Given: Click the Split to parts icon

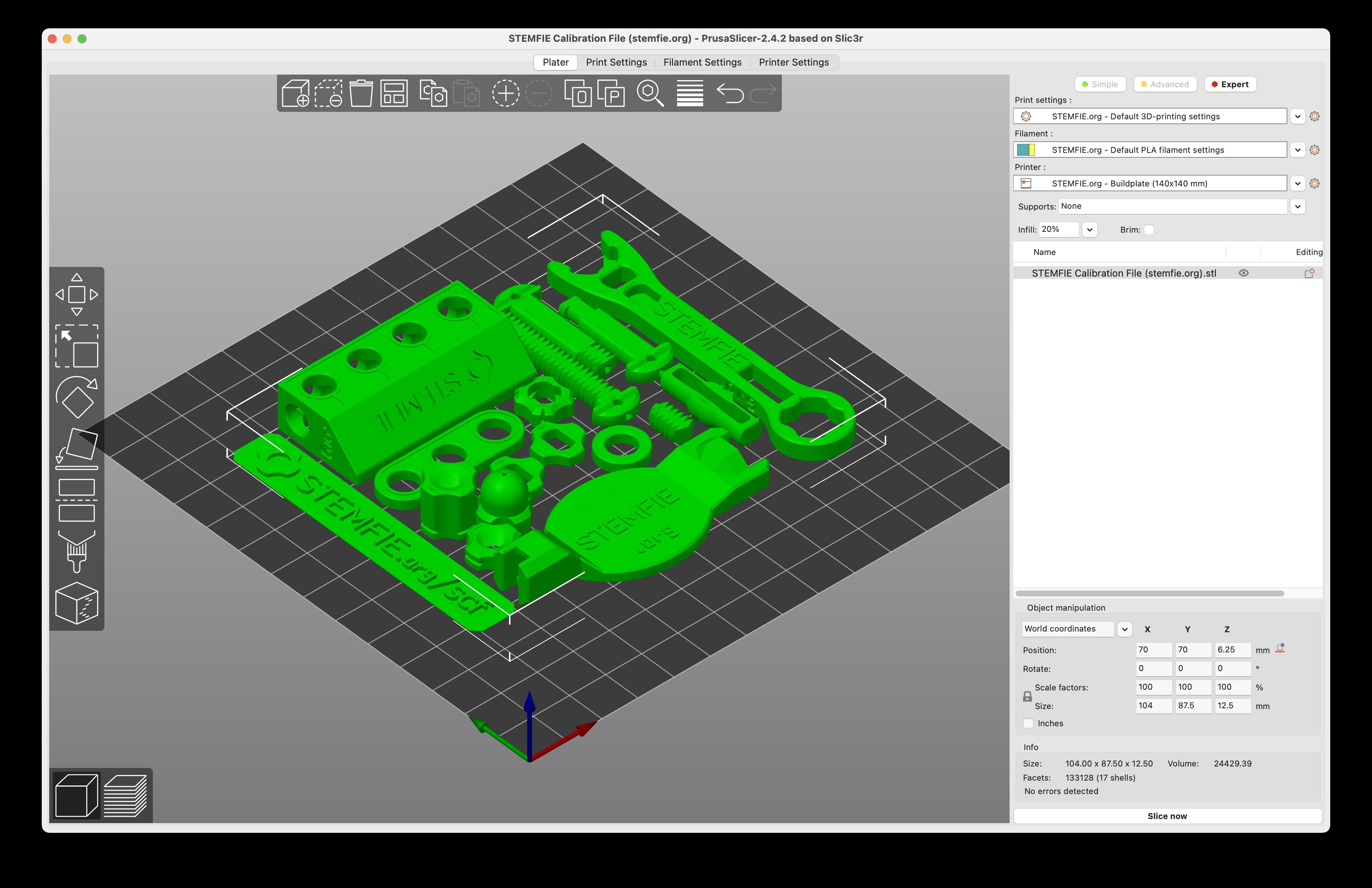Looking at the screenshot, I should [611, 93].
